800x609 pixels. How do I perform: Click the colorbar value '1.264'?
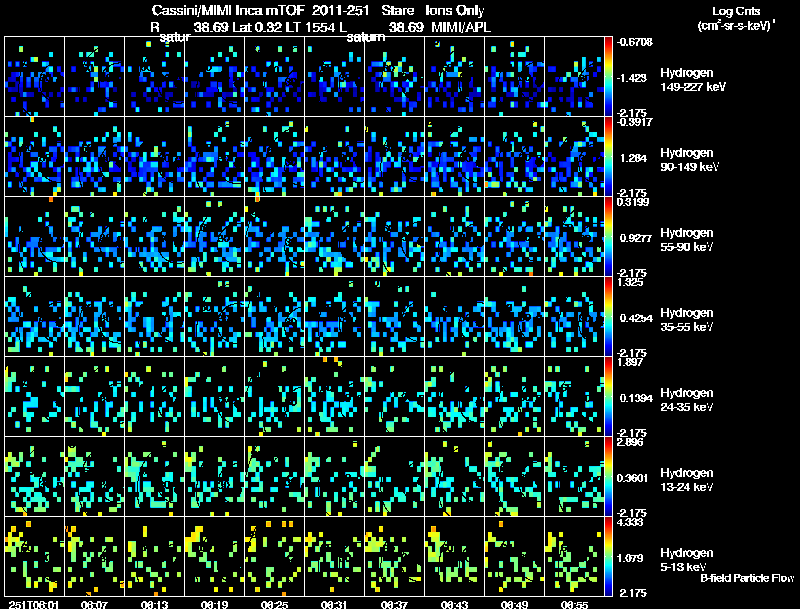(x=633, y=158)
